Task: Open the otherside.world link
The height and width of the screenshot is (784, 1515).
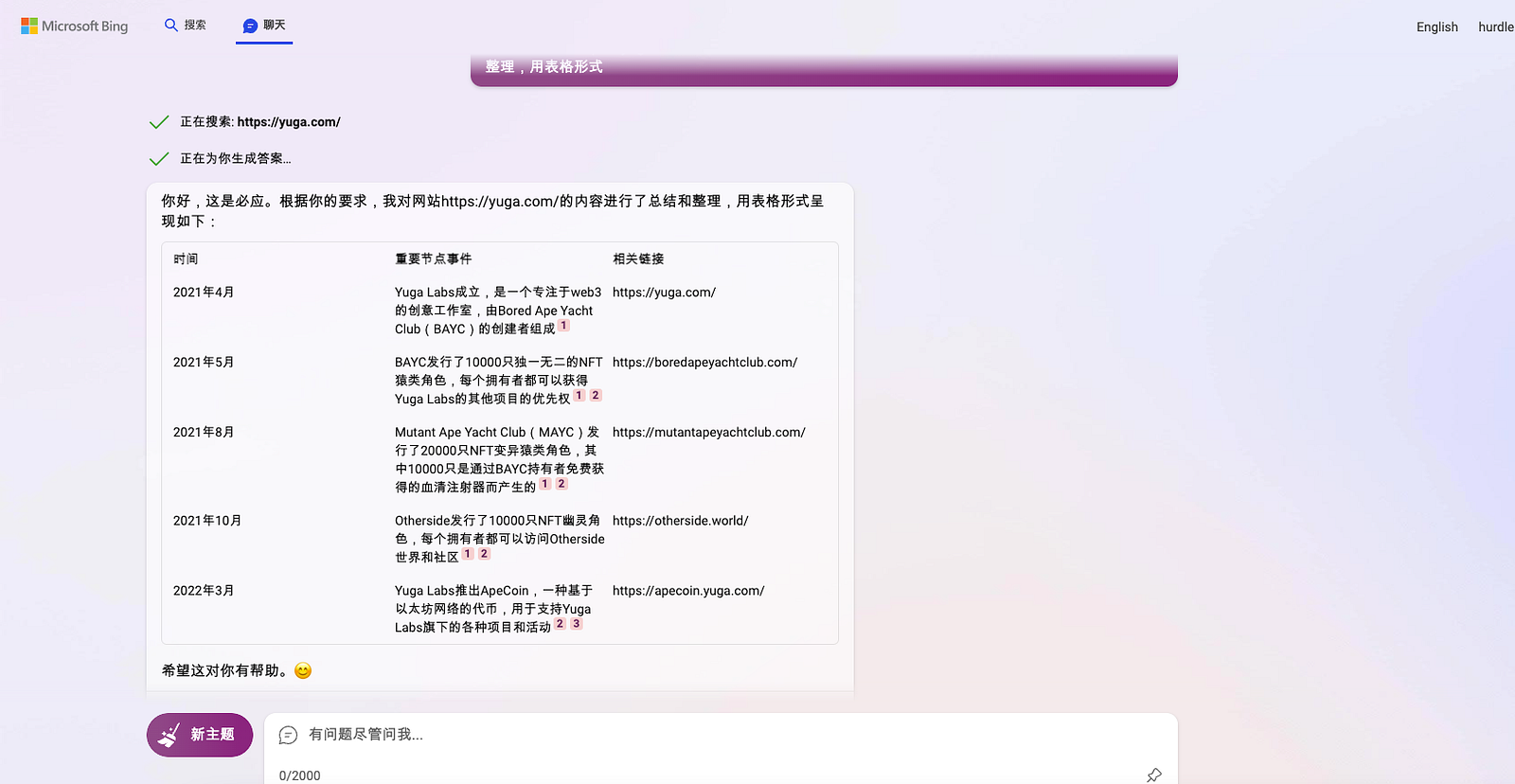Action: 680,521
